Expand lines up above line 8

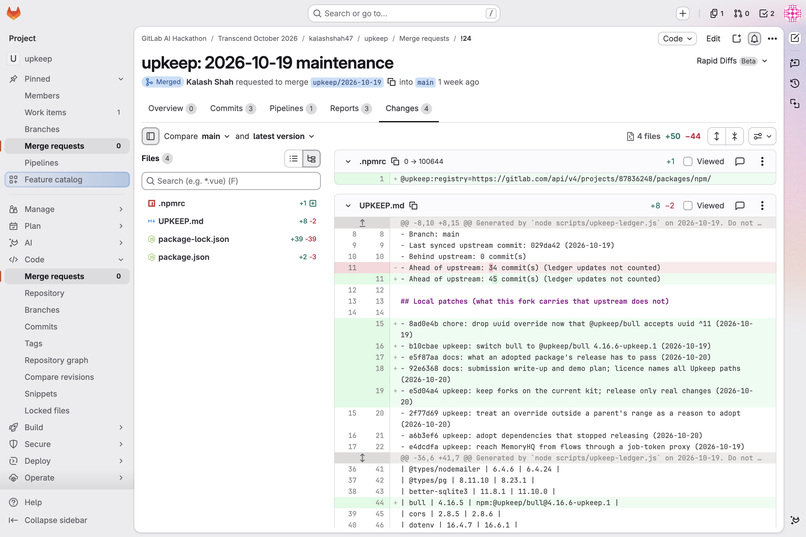click(362, 223)
